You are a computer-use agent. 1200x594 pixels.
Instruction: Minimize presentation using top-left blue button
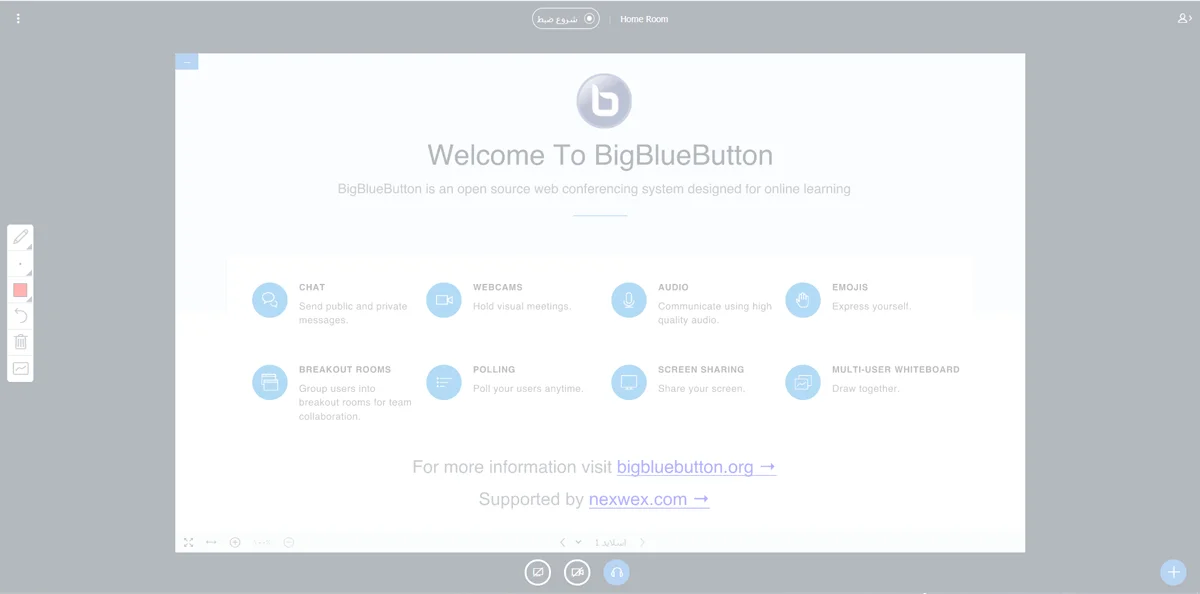(x=187, y=62)
